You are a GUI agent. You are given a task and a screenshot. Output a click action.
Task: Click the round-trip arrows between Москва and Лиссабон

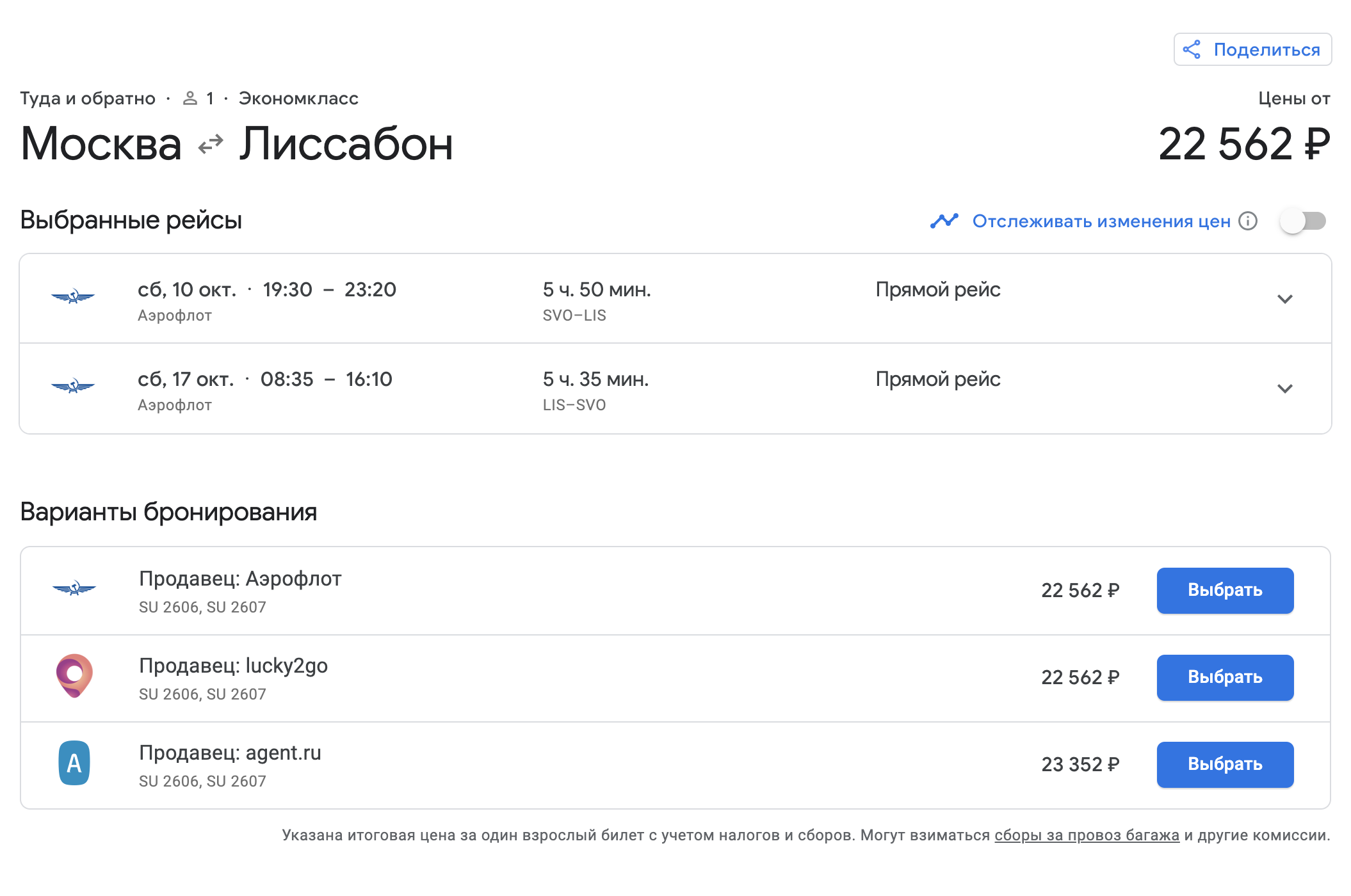point(211,145)
